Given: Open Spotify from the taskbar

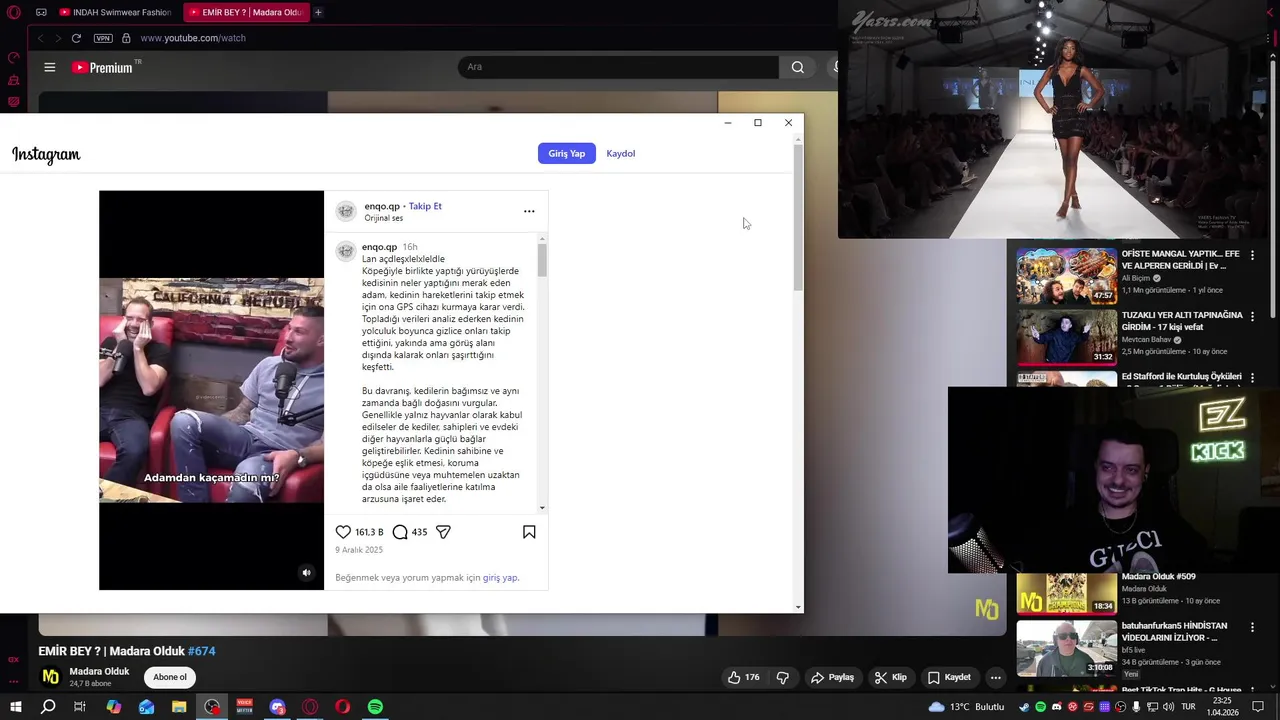Looking at the screenshot, I should (375, 707).
